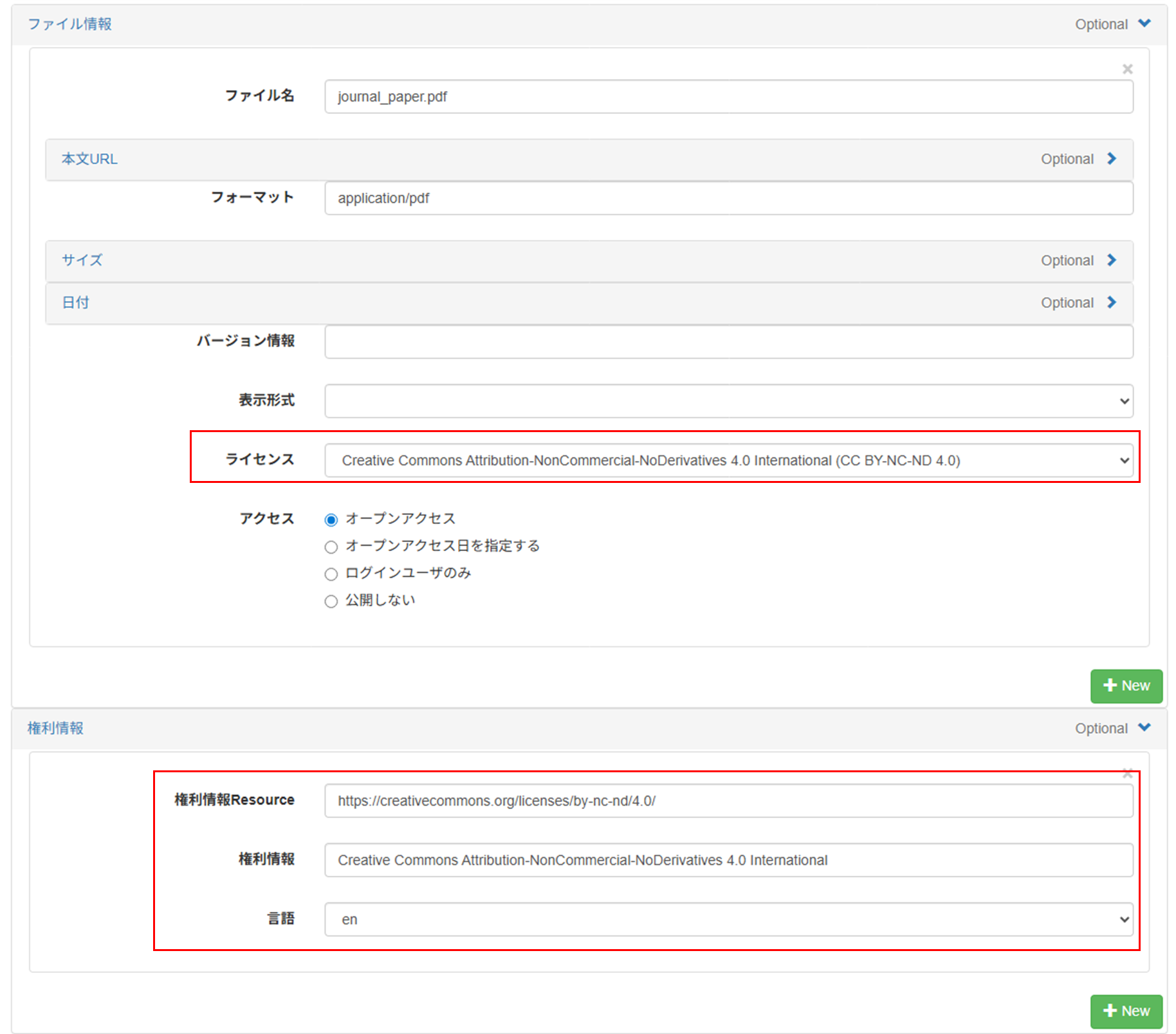Open the 表示形式 dropdown
Viewport: 1176px width, 1034px height.
[x=728, y=401]
